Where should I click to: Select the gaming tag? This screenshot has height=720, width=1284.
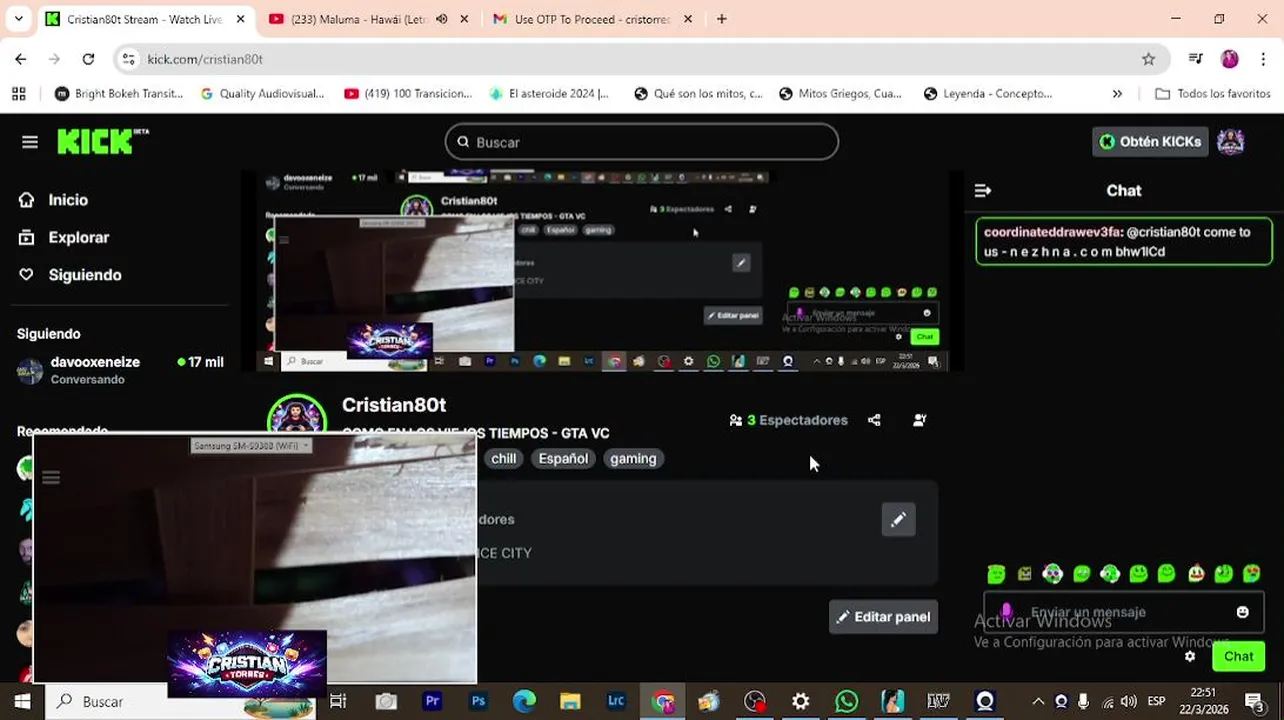(633, 458)
